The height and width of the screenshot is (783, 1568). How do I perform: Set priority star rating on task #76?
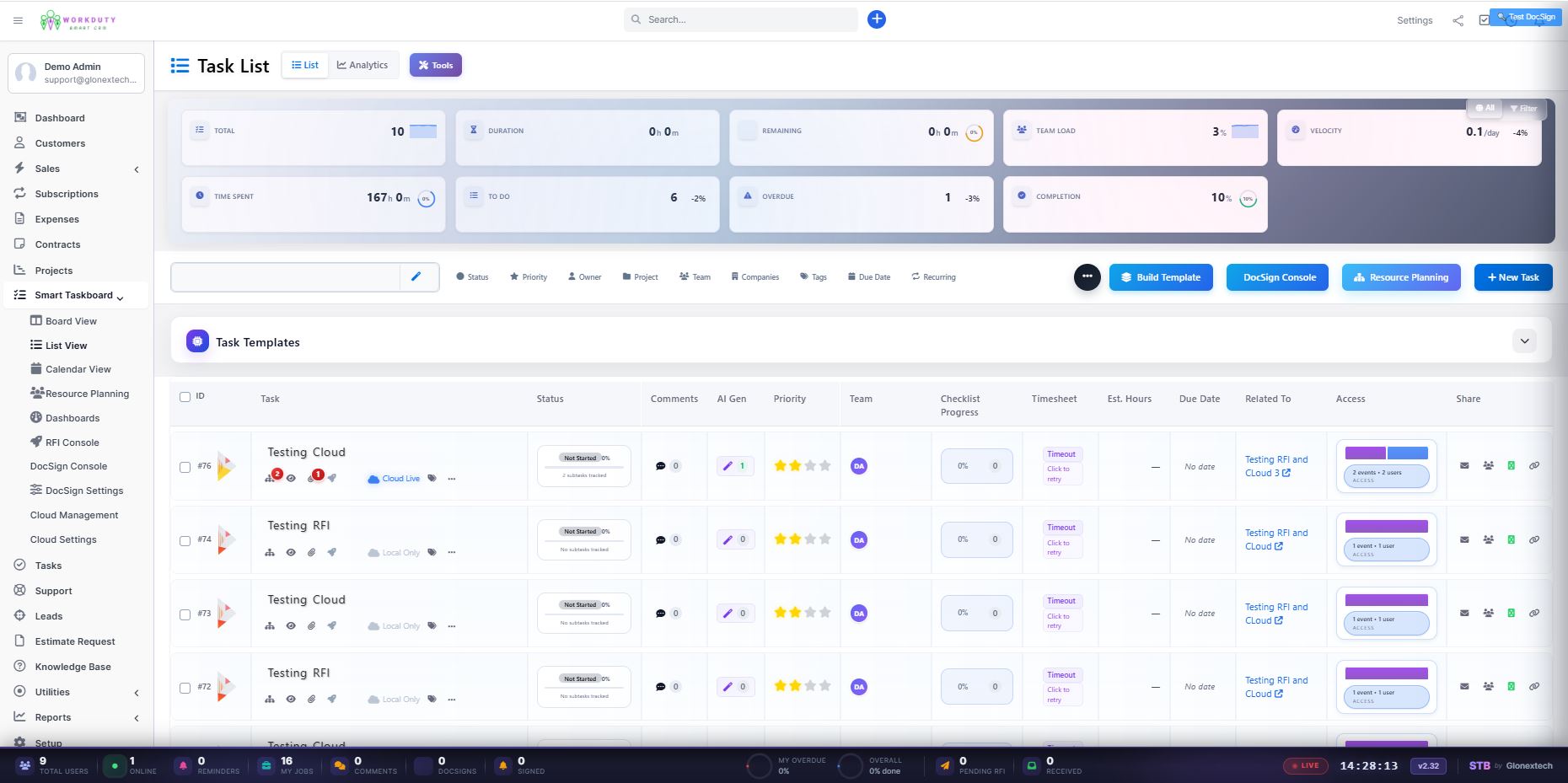pyautogui.click(x=803, y=466)
